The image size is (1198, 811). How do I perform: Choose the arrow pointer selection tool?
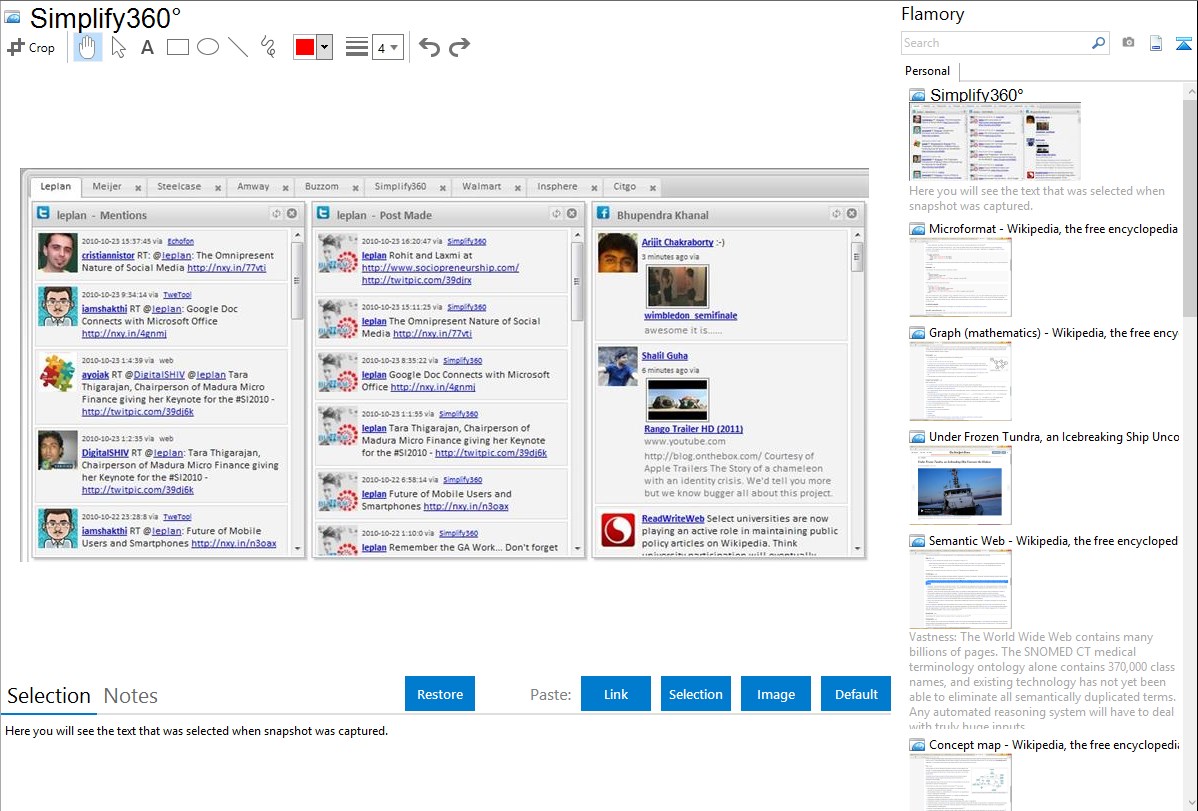[118, 47]
